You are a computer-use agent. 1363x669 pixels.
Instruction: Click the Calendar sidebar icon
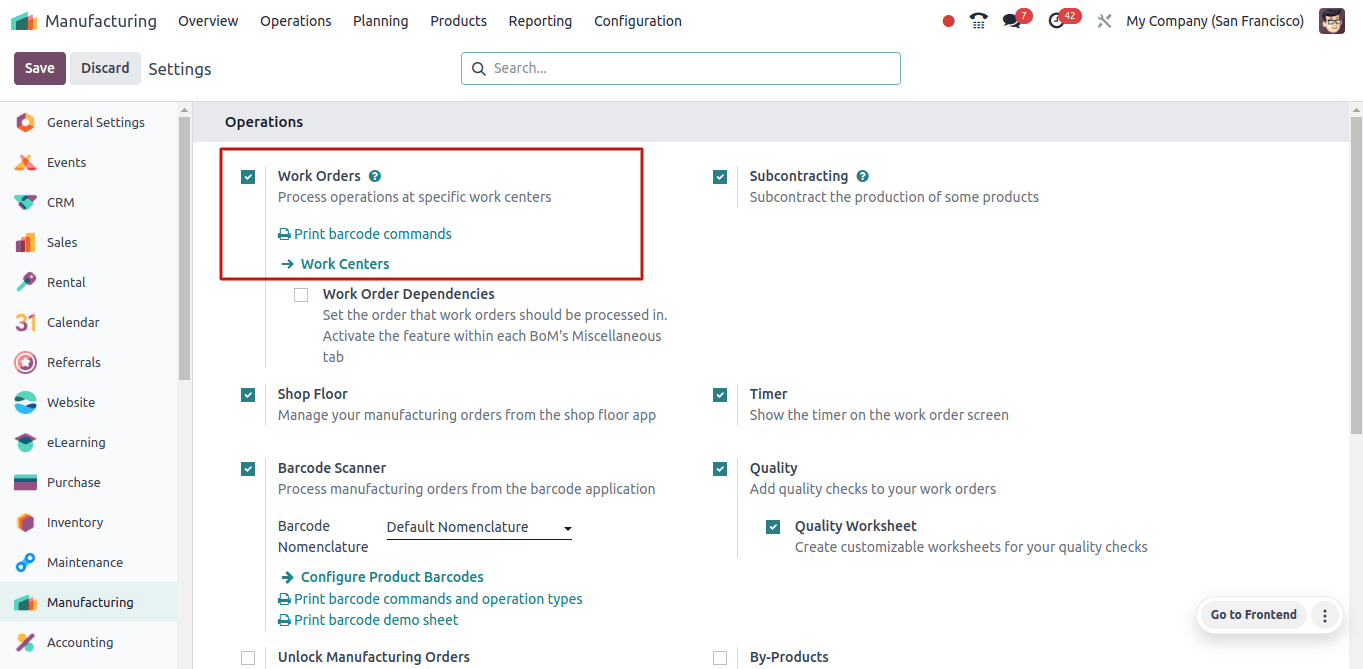coord(26,322)
